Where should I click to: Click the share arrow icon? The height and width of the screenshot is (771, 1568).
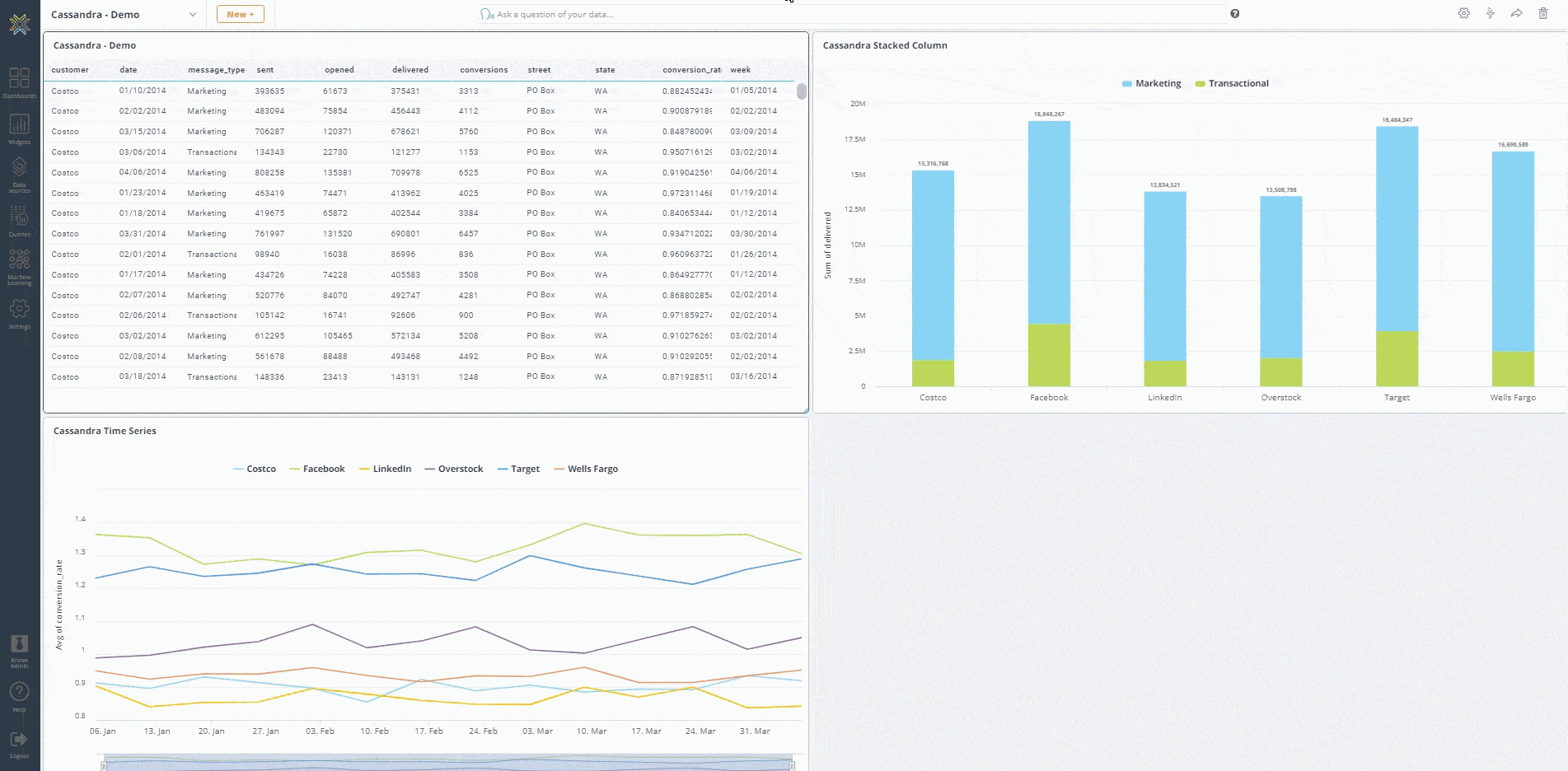coord(1516,13)
